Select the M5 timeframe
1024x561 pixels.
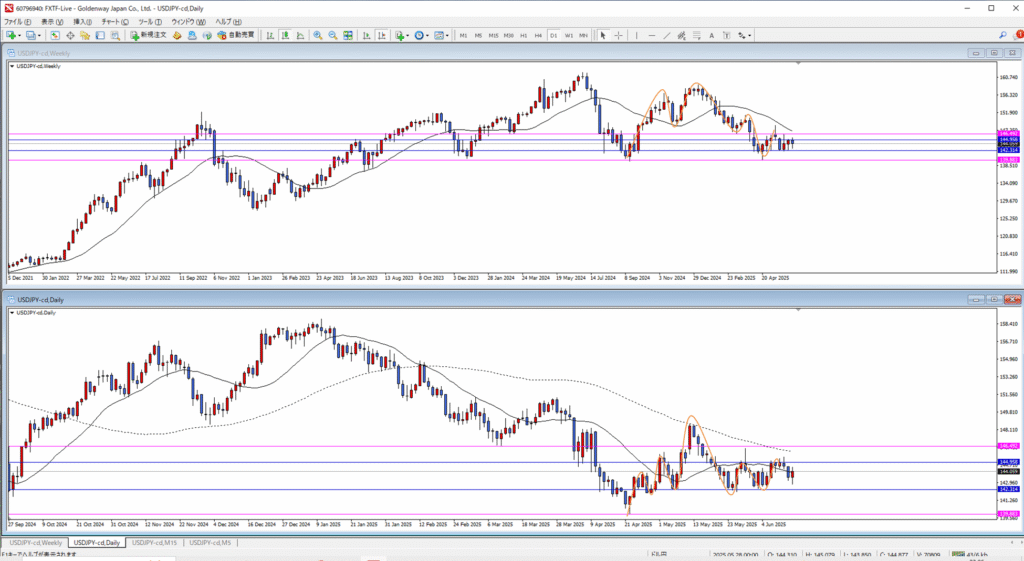(478, 35)
